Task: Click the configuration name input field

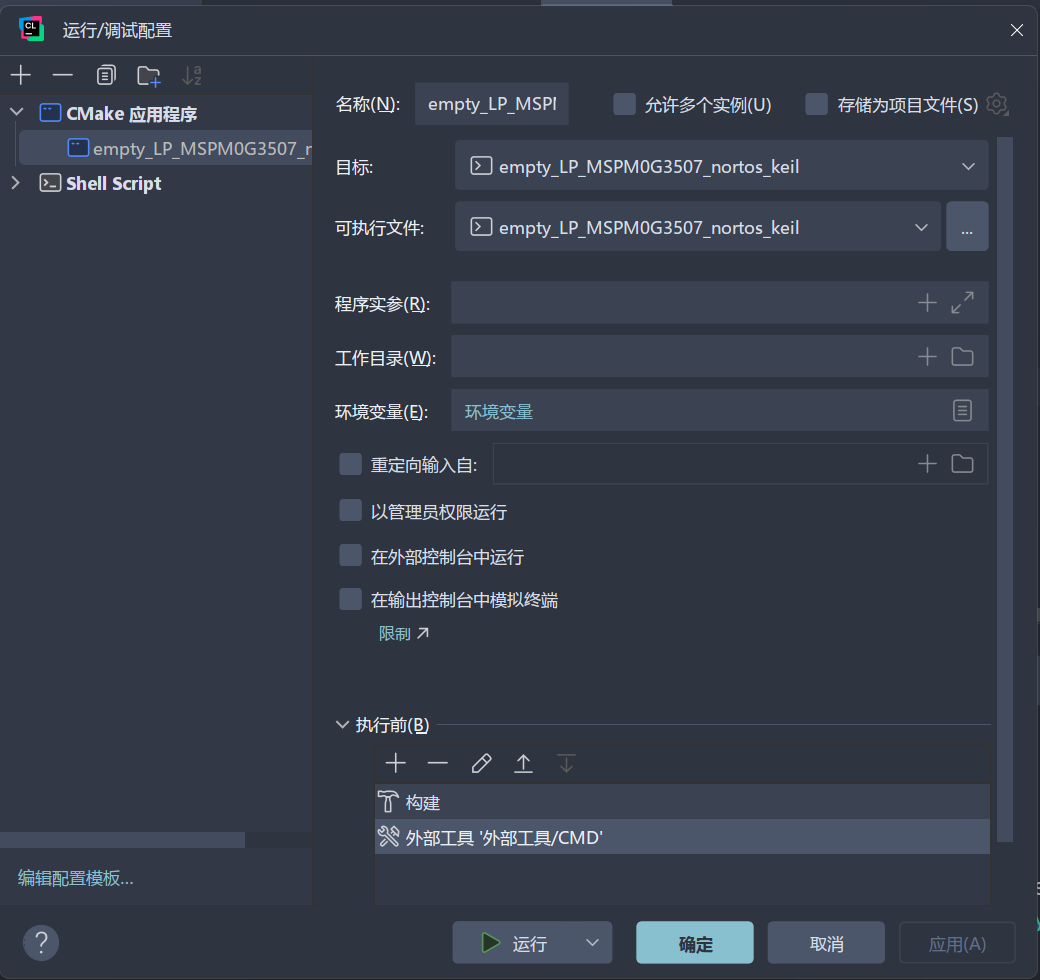Action: [x=491, y=103]
